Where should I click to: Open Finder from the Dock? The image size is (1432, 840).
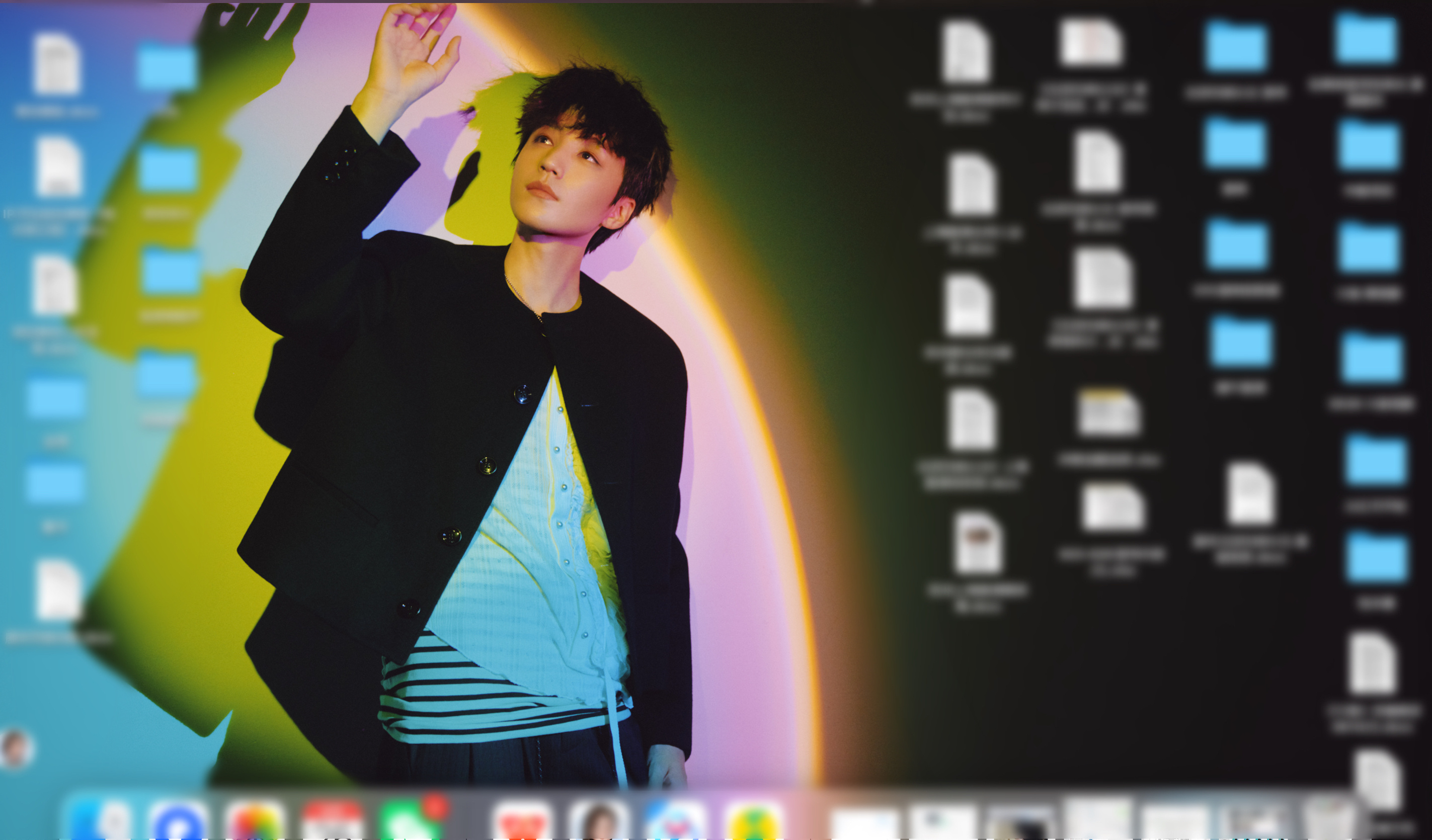(x=101, y=820)
